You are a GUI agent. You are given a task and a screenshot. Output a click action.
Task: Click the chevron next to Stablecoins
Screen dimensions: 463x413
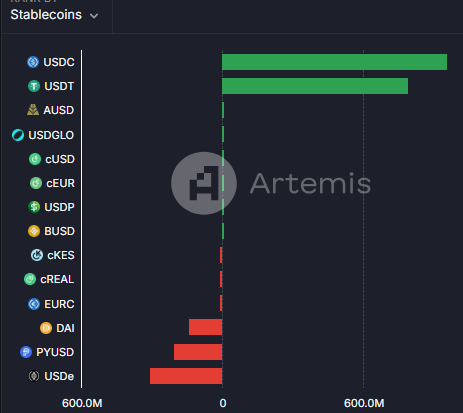[x=94, y=16]
